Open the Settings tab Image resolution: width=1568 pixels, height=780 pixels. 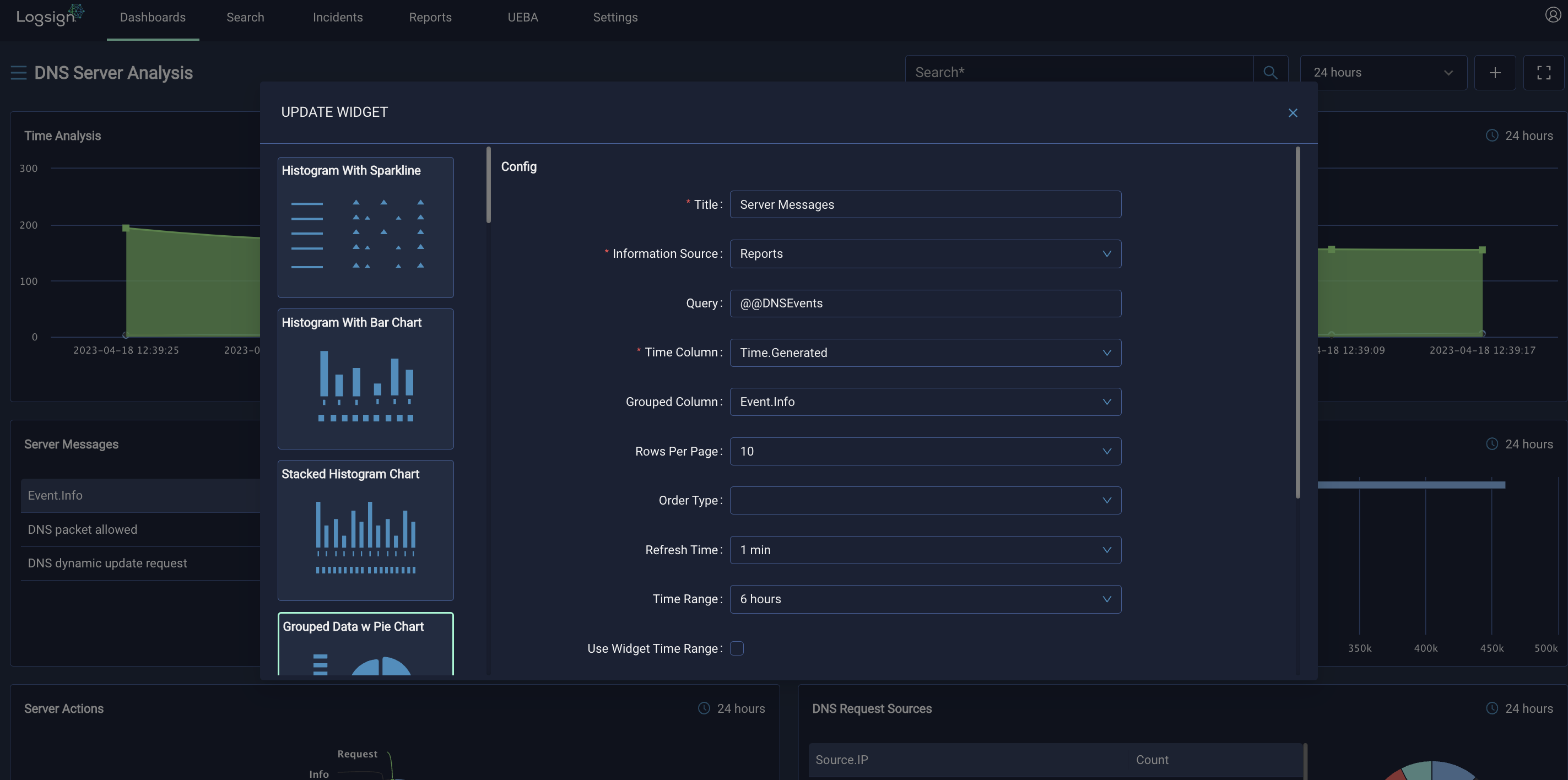click(x=615, y=18)
